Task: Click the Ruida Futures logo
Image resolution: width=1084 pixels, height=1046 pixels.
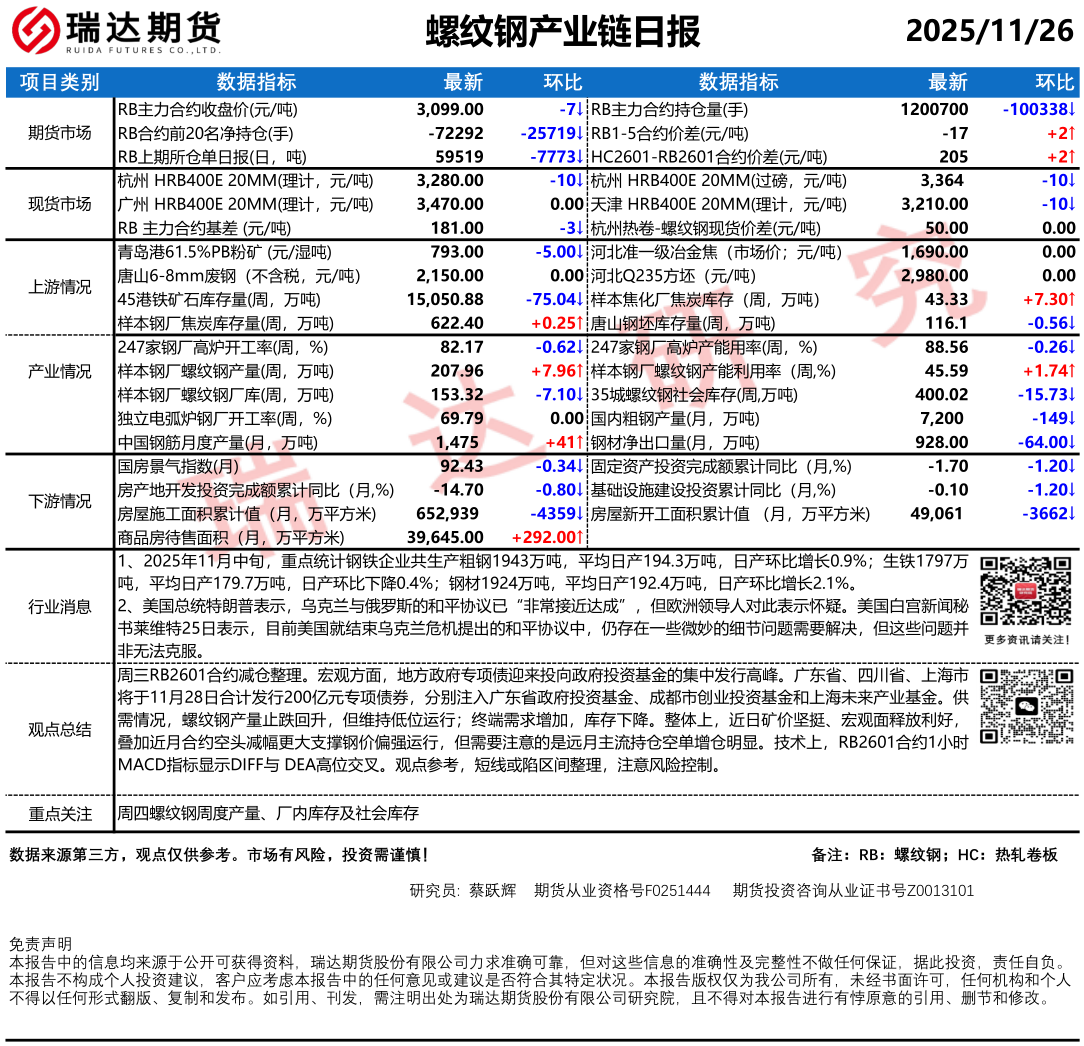Action: [115, 32]
